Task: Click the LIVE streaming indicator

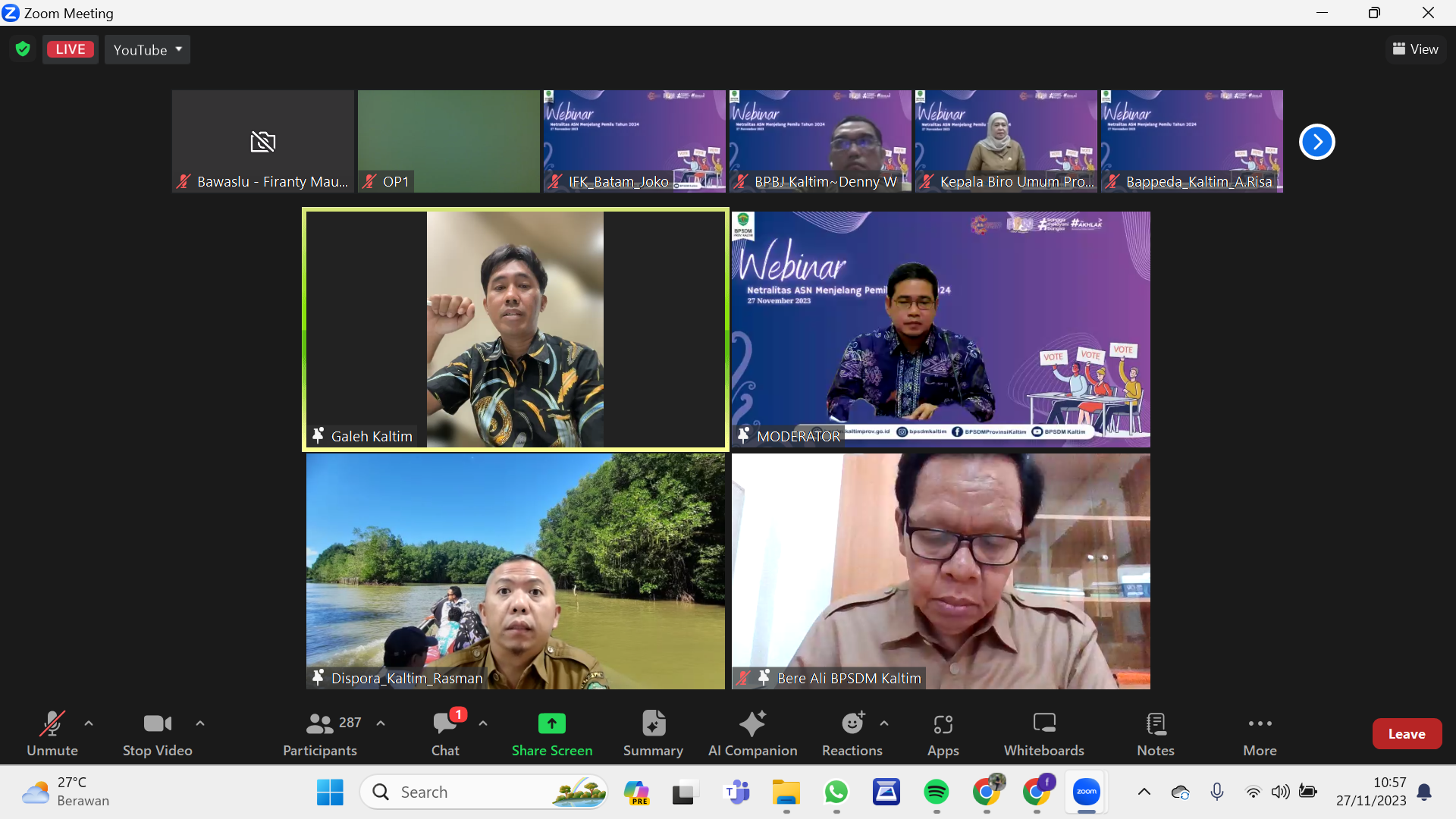Action: [x=70, y=49]
